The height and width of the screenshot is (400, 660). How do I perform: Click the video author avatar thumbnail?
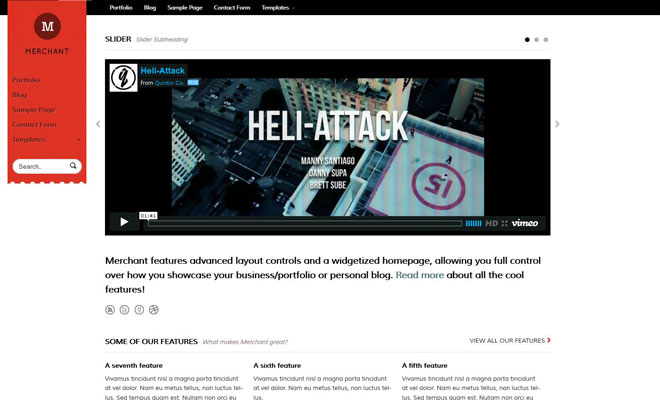(x=123, y=78)
